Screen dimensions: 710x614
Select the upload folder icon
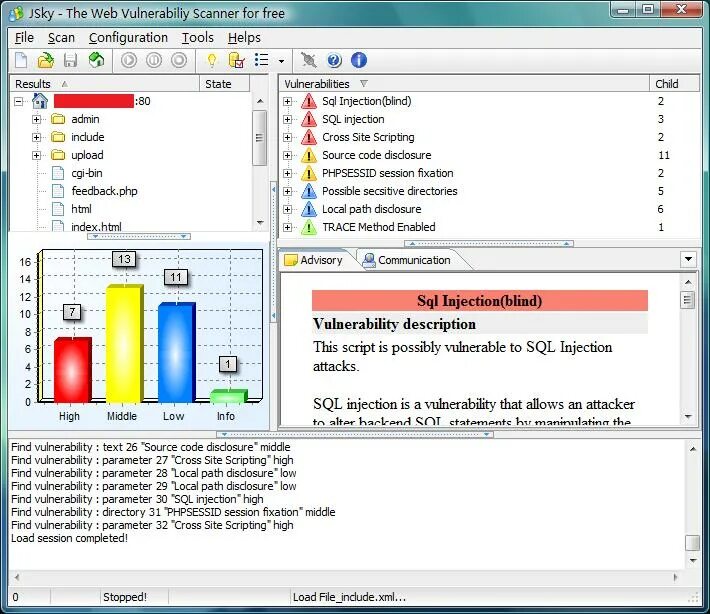[x=58, y=155]
